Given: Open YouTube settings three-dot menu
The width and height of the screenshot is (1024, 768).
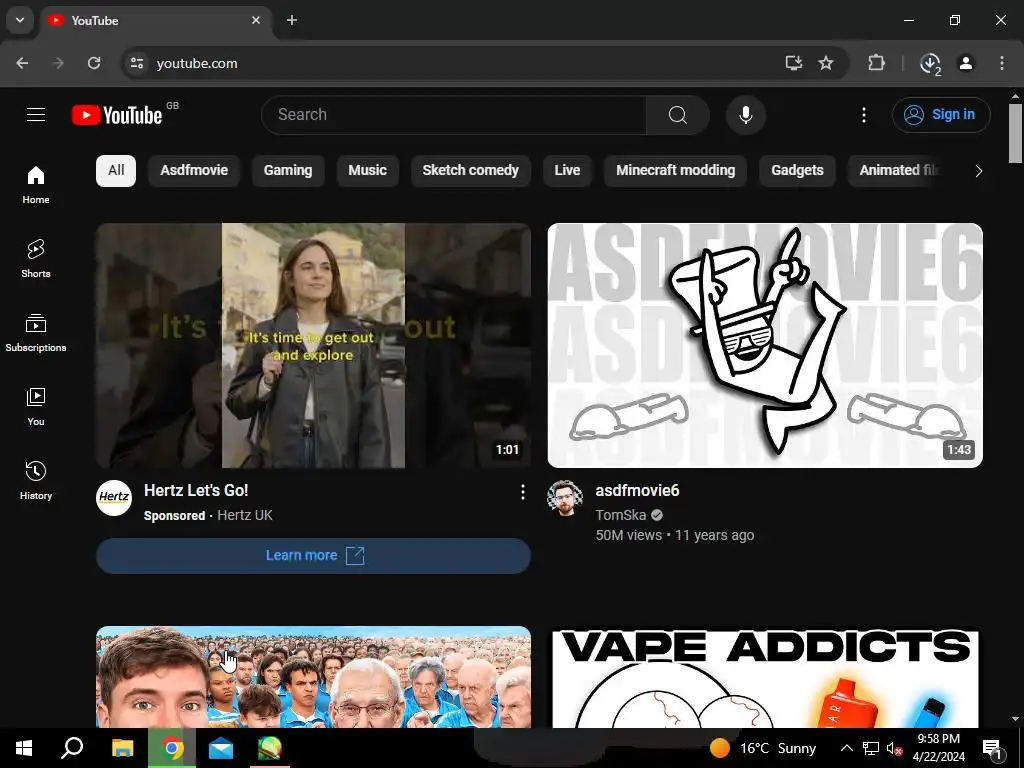Looking at the screenshot, I should coord(863,115).
